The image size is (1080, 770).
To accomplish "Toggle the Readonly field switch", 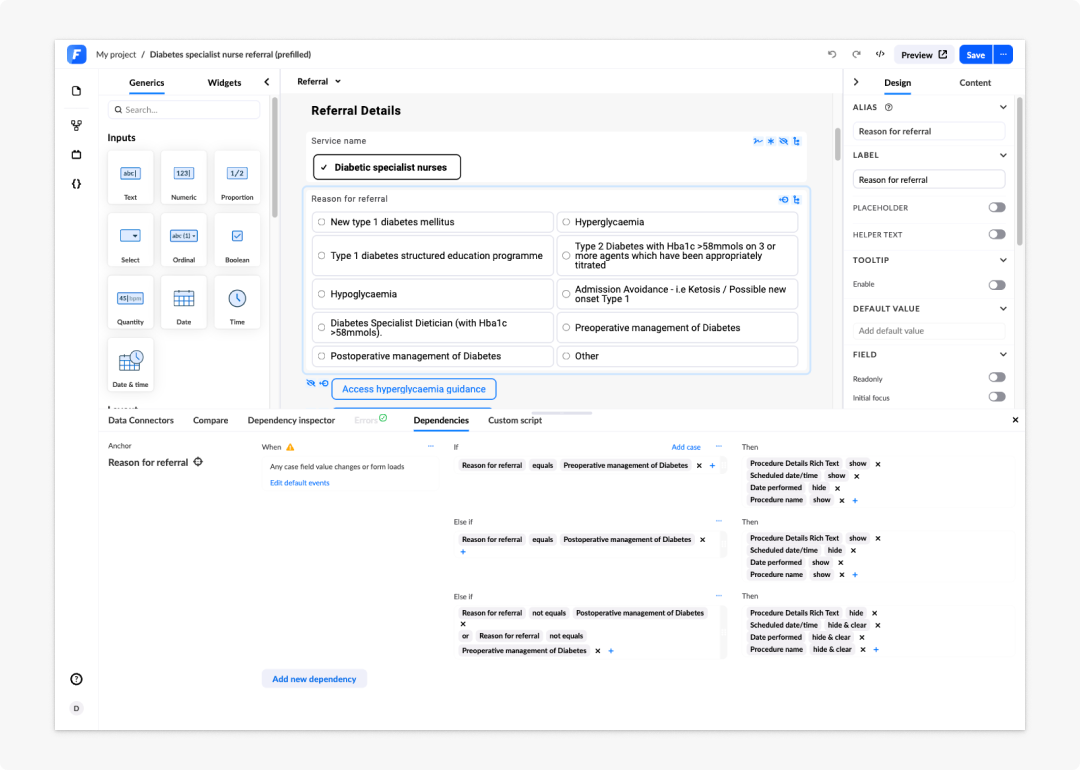I will pos(997,377).
